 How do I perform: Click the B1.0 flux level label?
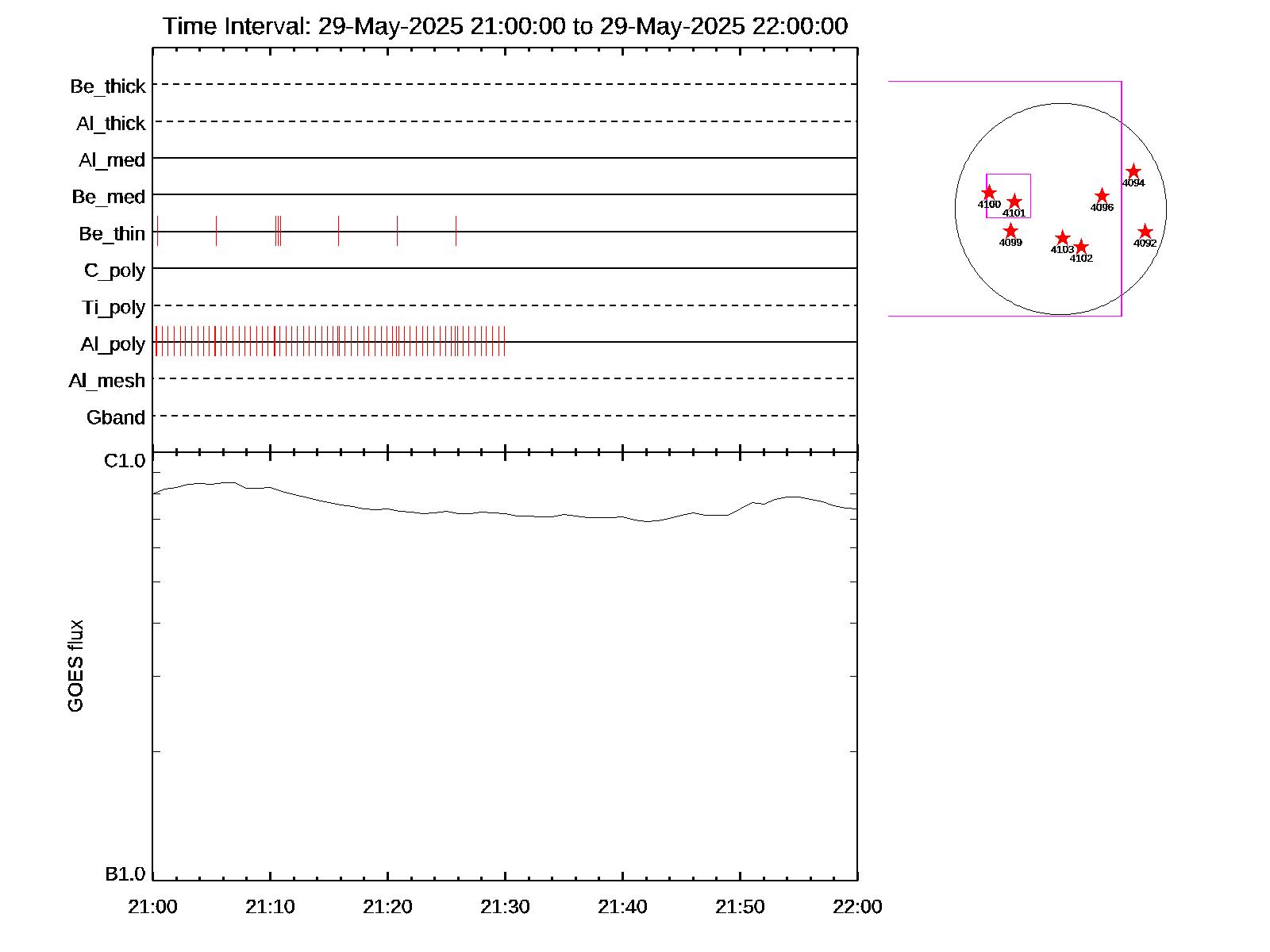click(125, 874)
